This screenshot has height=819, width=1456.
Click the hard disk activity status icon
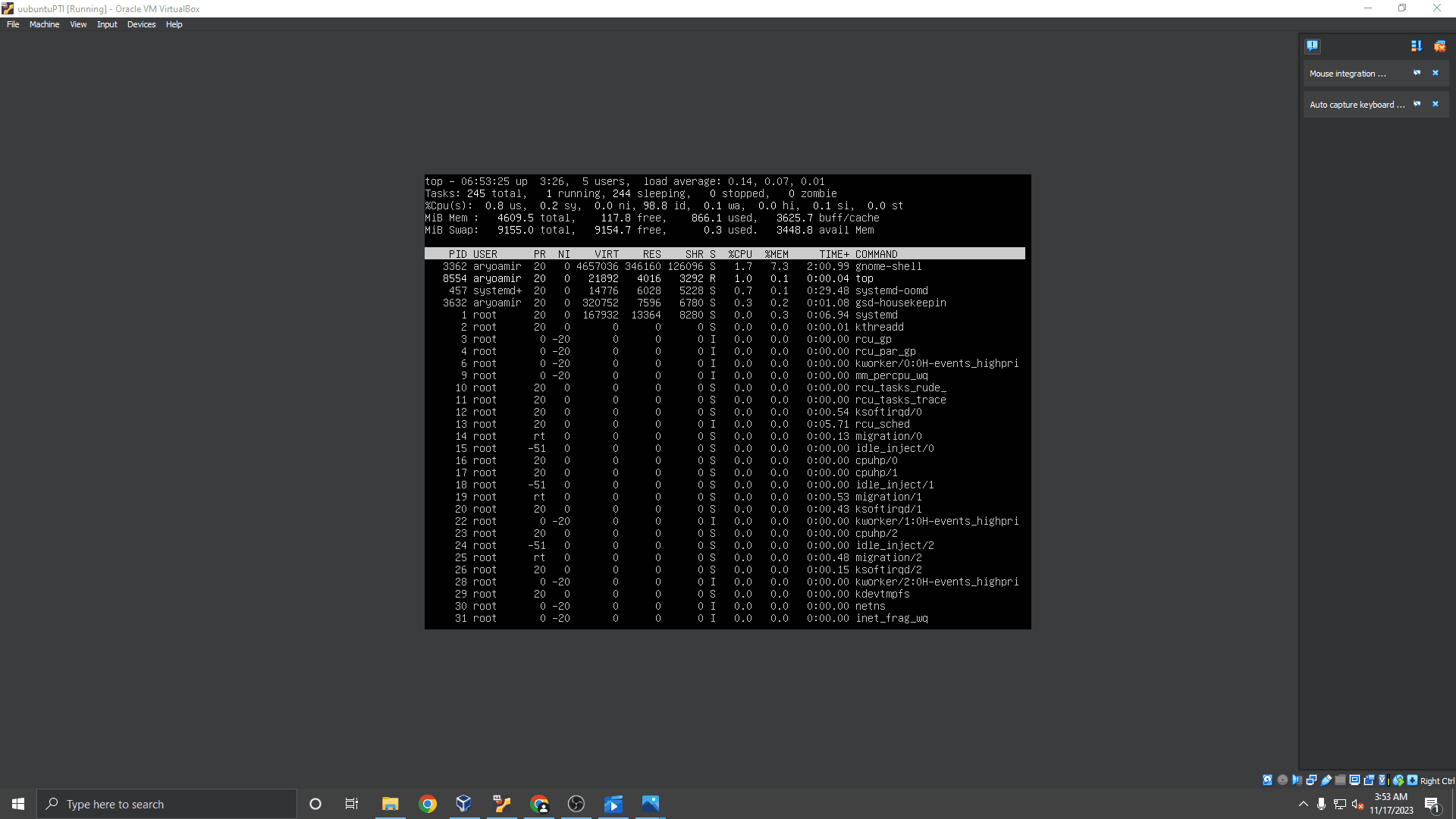[1267, 780]
